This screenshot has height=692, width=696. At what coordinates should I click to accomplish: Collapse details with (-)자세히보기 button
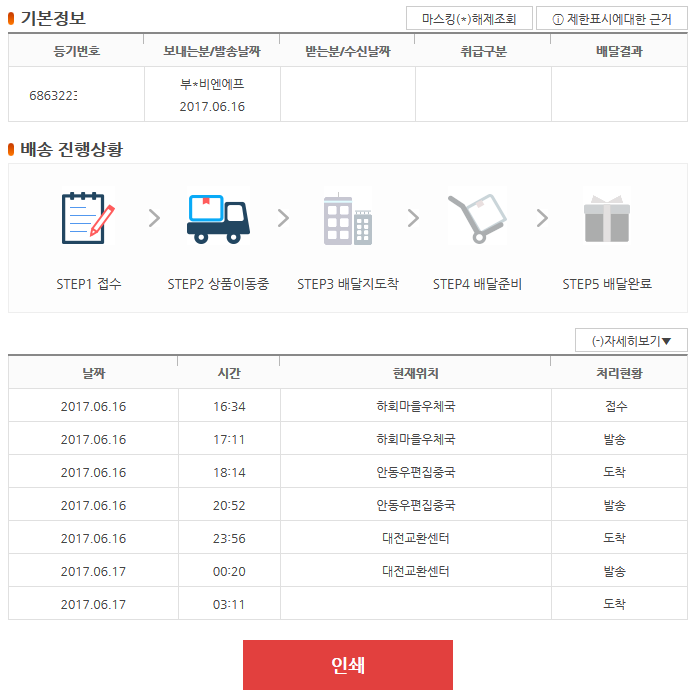pyautogui.click(x=631, y=340)
